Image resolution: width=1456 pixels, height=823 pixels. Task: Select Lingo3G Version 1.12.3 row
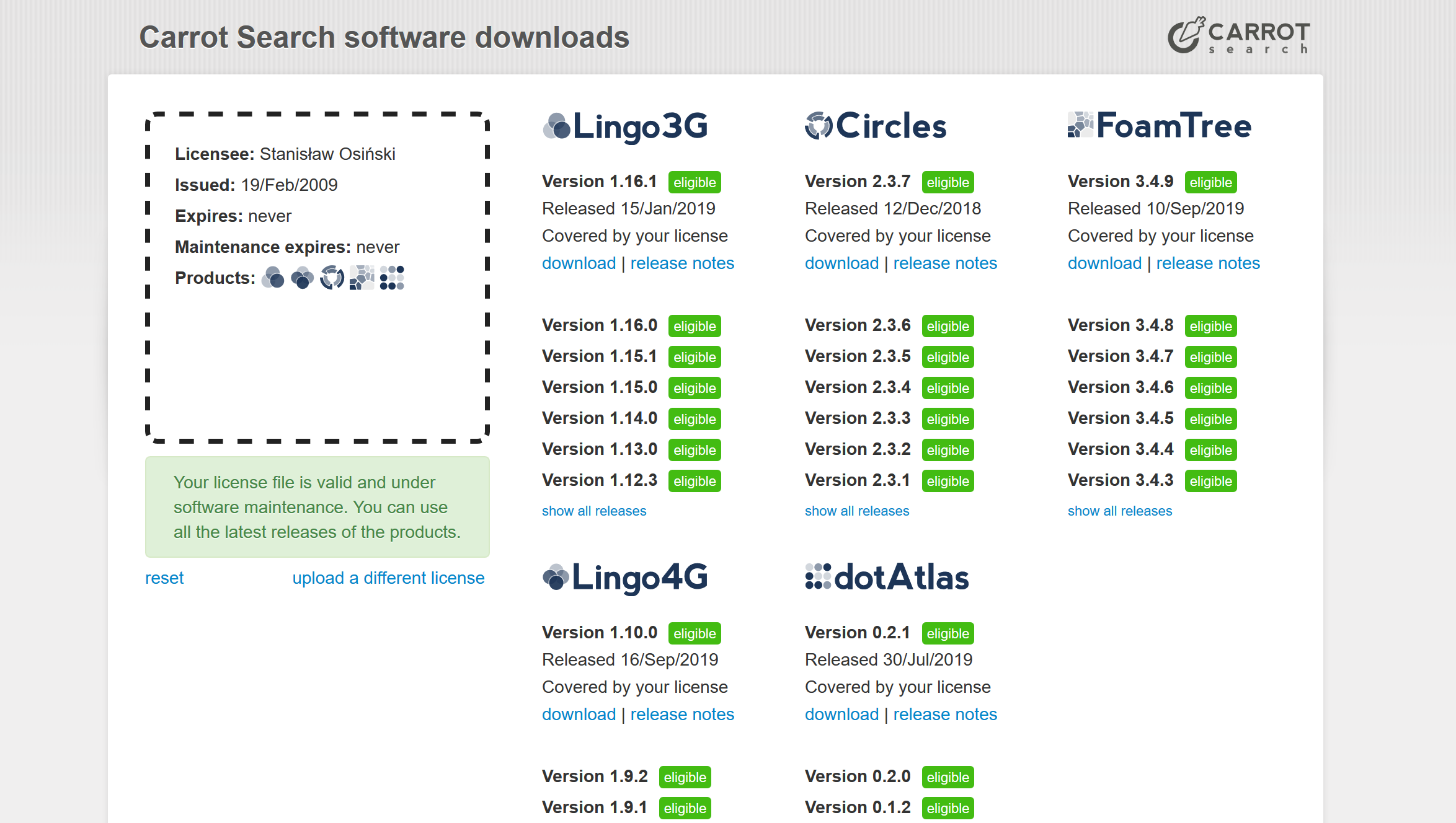point(631,480)
